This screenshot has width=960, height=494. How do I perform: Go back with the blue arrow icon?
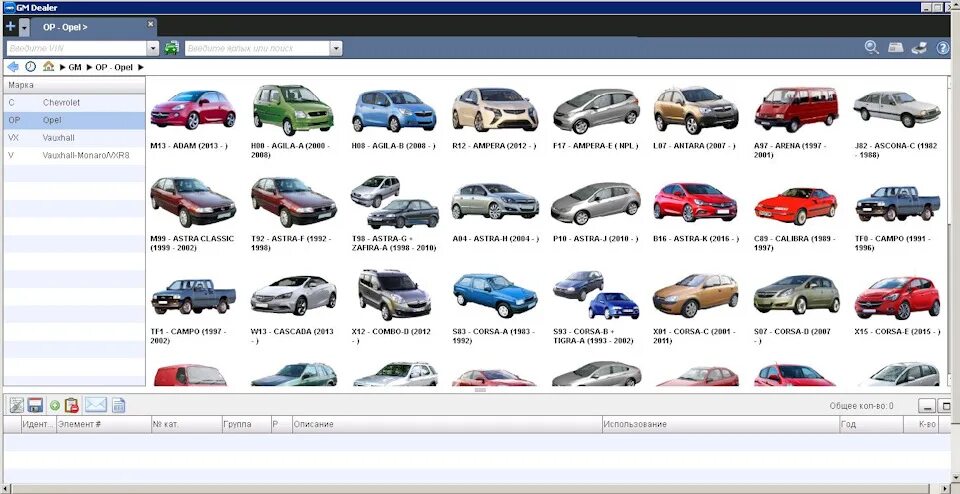coord(12,67)
